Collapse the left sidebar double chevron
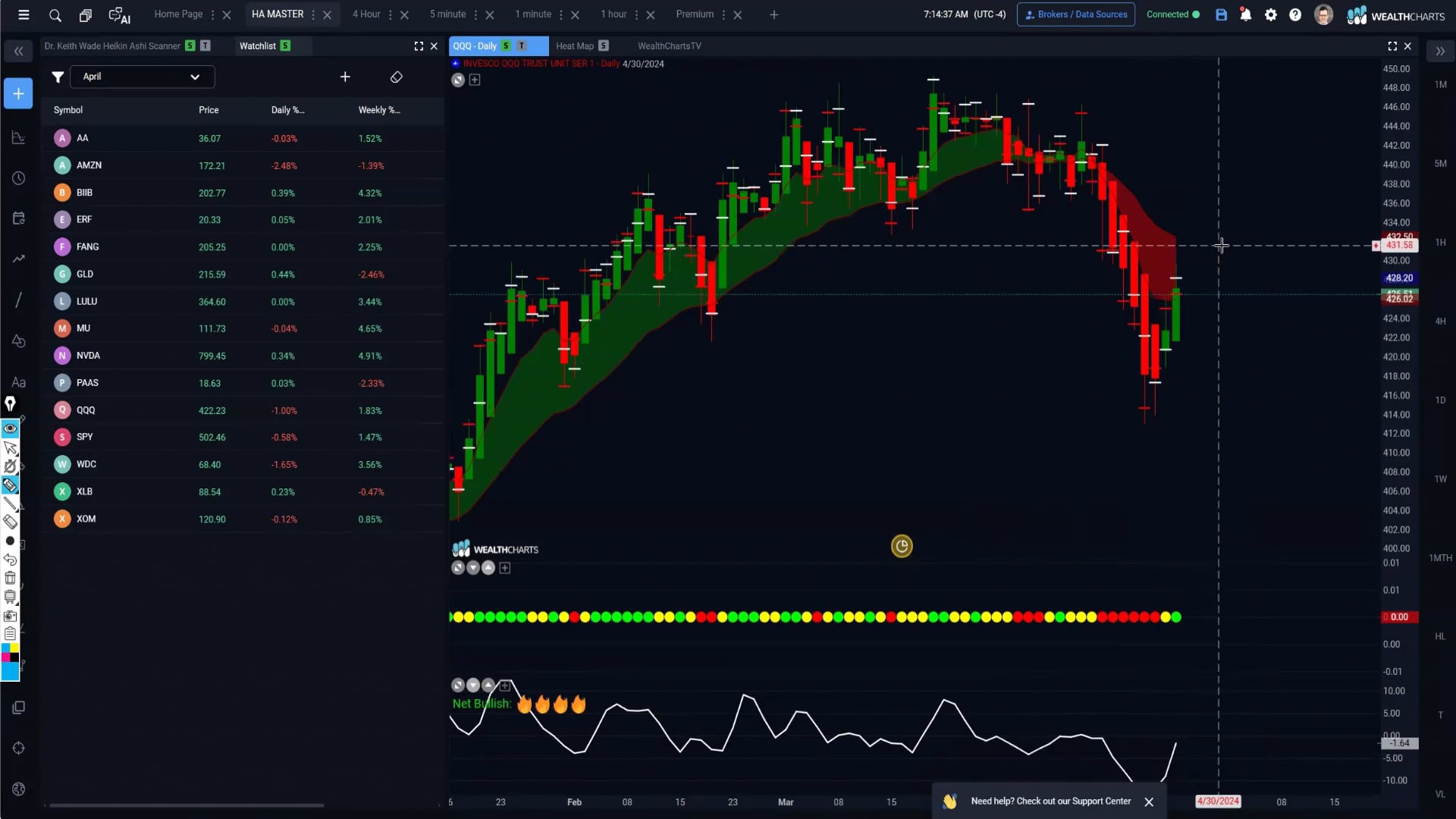The height and width of the screenshot is (819, 1456). pyautogui.click(x=18, y=51)
